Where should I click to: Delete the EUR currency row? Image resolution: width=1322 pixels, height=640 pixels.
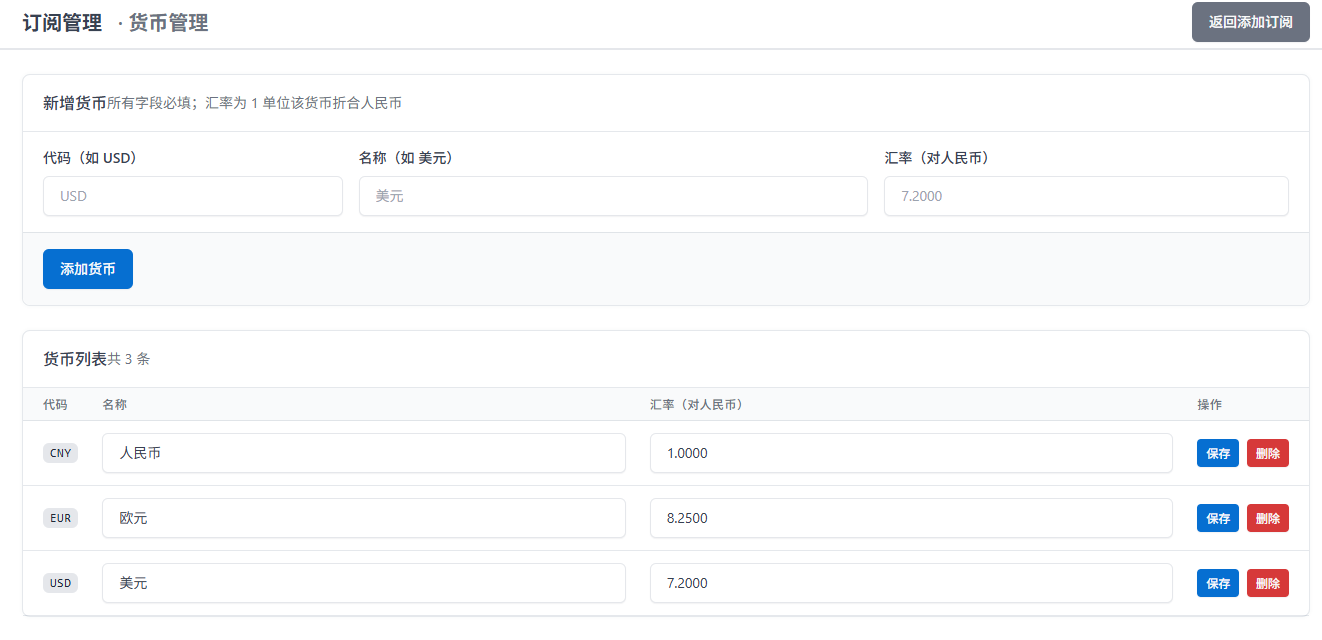pos(1267,518)
